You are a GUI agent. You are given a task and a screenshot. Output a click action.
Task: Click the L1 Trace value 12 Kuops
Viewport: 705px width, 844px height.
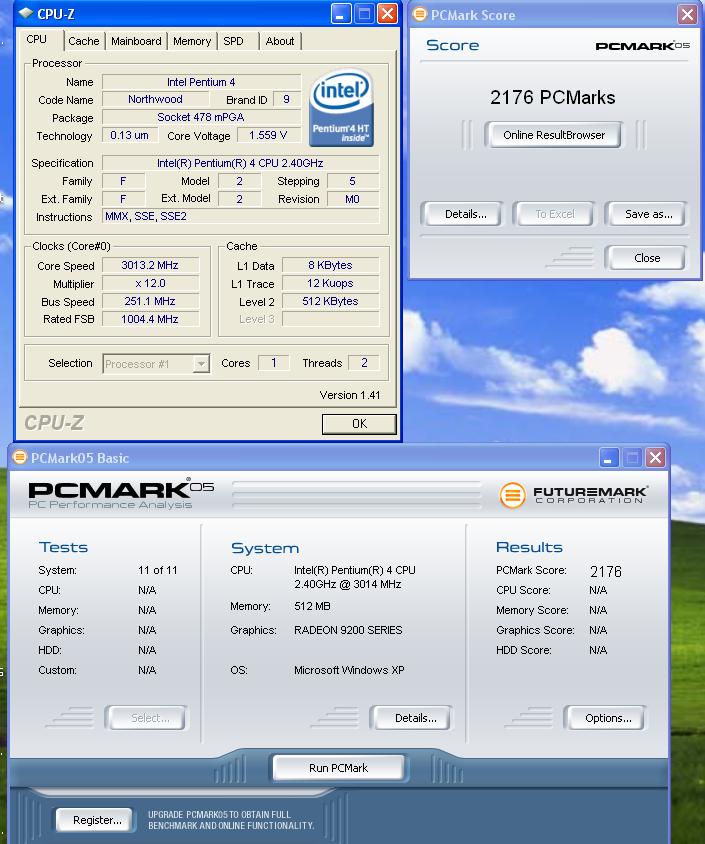pyautogui.click(x=330, y=283)
